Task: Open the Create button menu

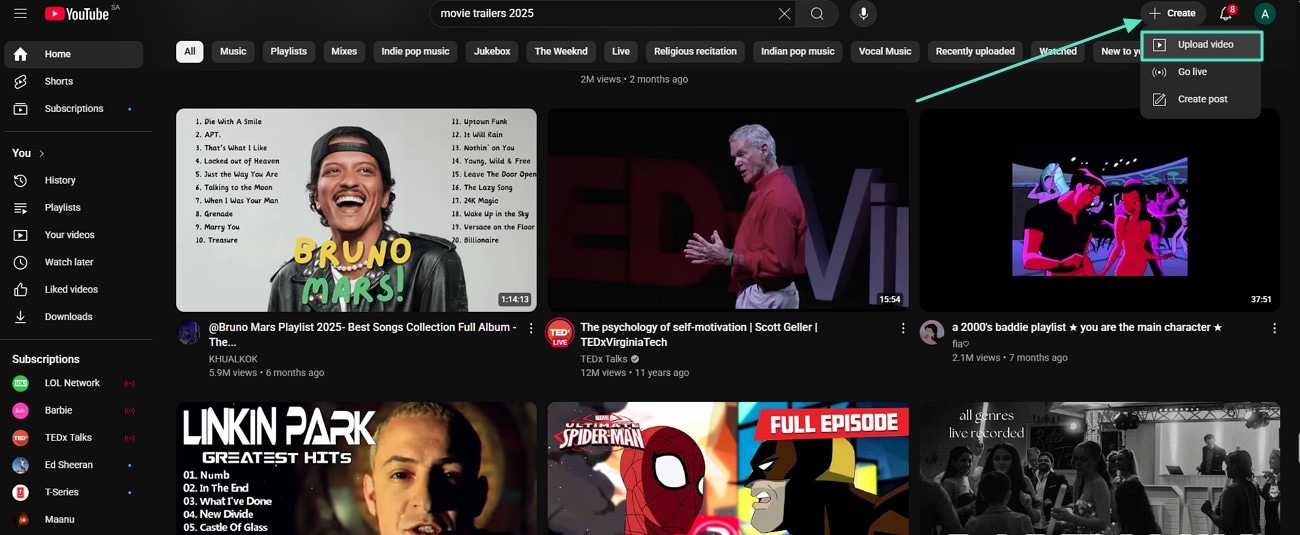Action: (x=1173, y=14)
